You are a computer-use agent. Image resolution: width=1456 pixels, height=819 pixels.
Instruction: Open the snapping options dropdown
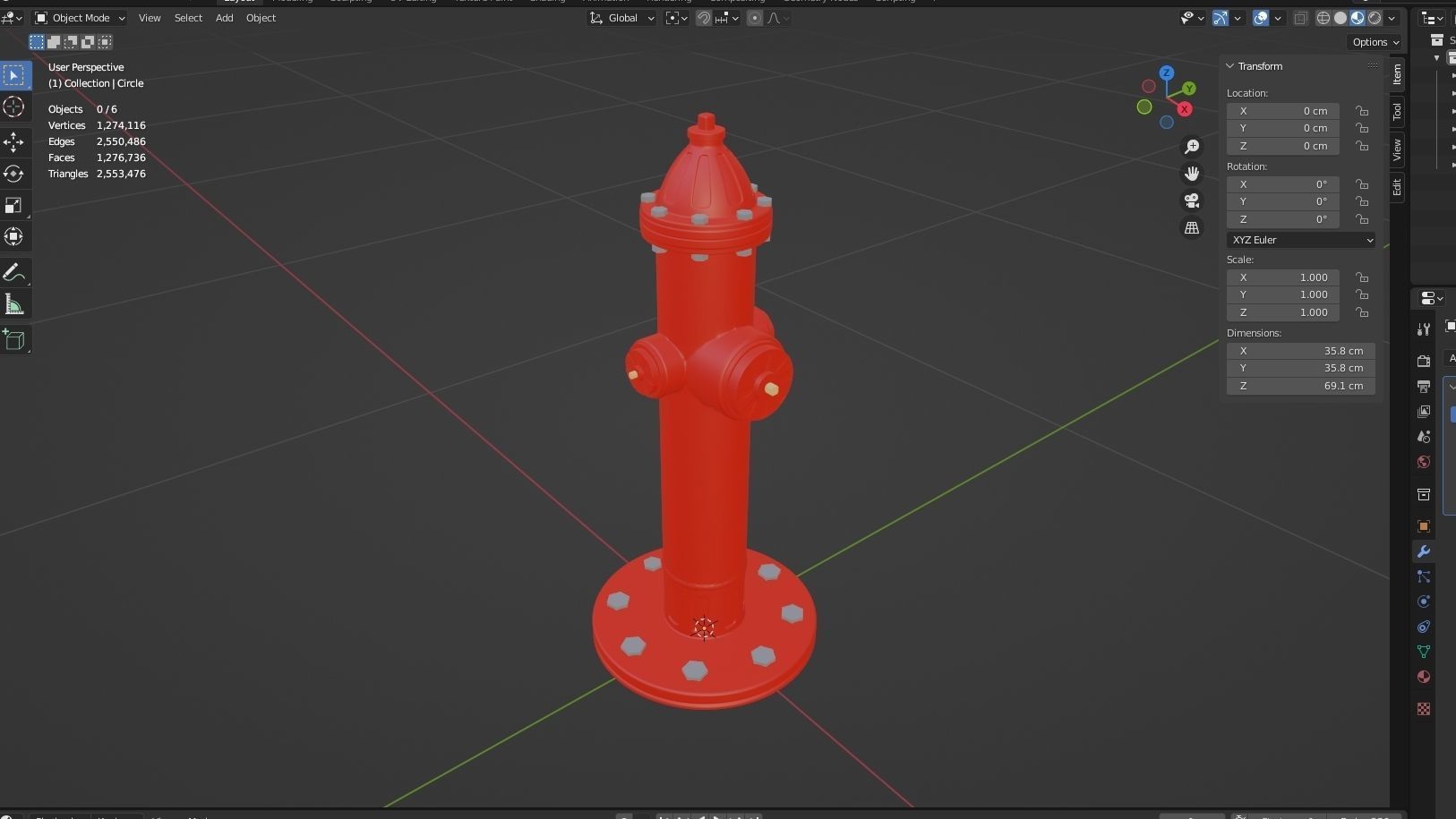(727, 18)
